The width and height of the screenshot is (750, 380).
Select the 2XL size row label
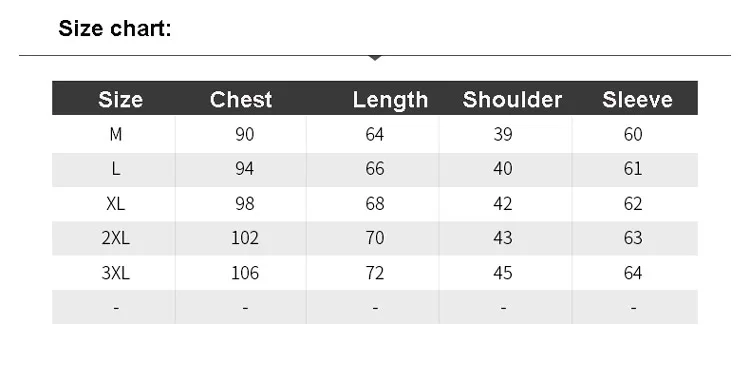click(x=116, y=238)
